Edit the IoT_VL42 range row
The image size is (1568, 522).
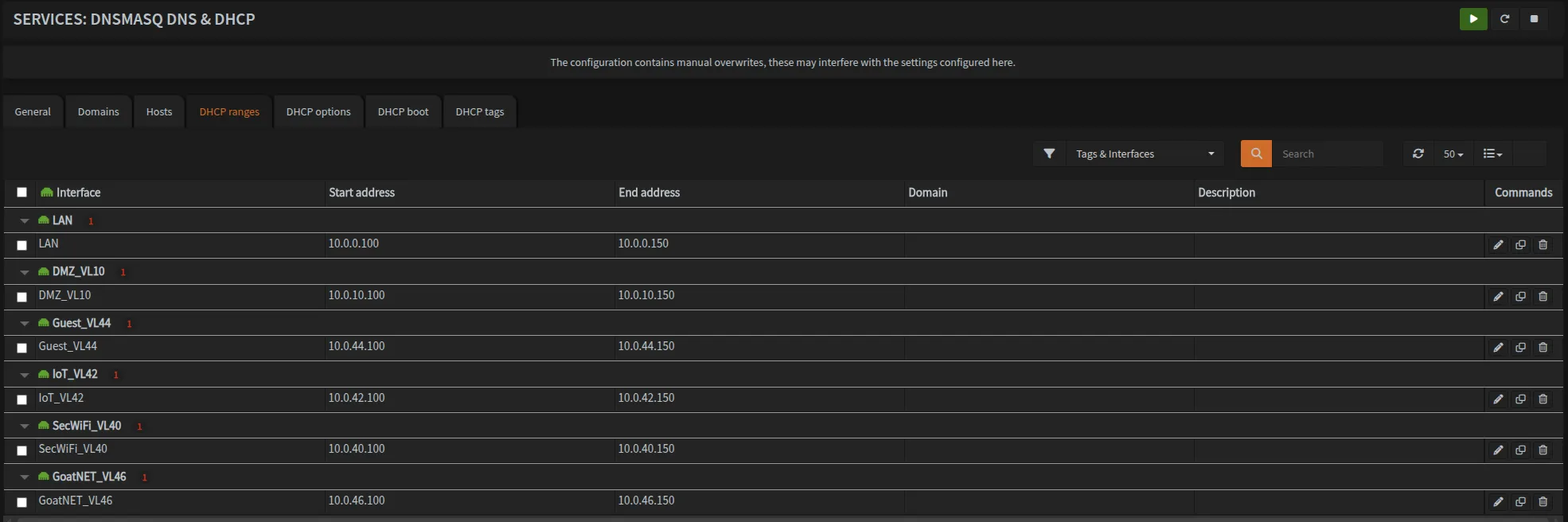point(1498,399)
